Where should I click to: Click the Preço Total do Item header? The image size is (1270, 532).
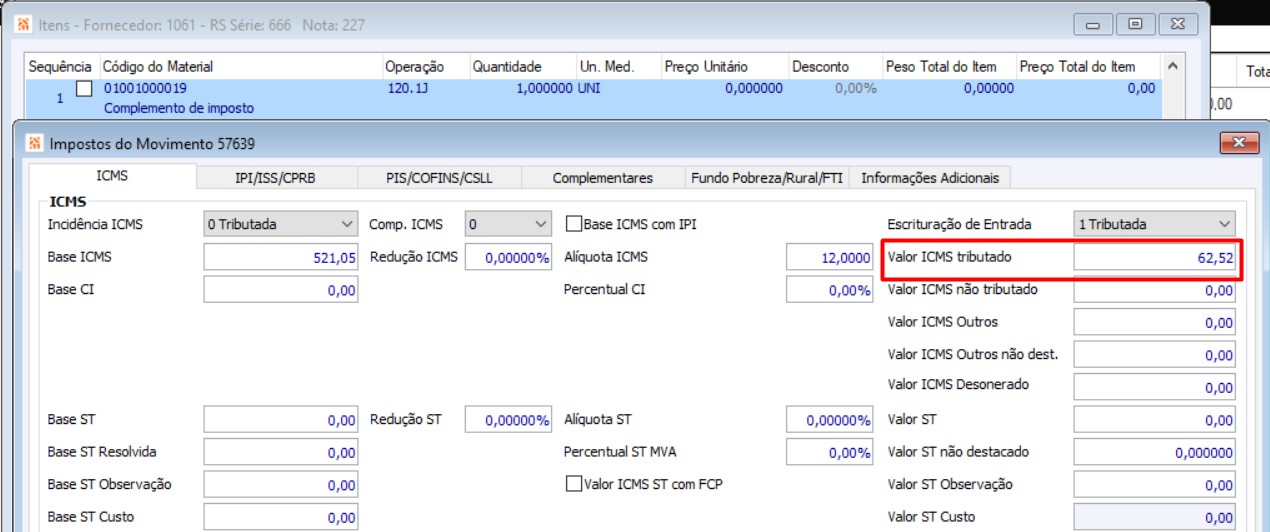tap(1087, 67)
